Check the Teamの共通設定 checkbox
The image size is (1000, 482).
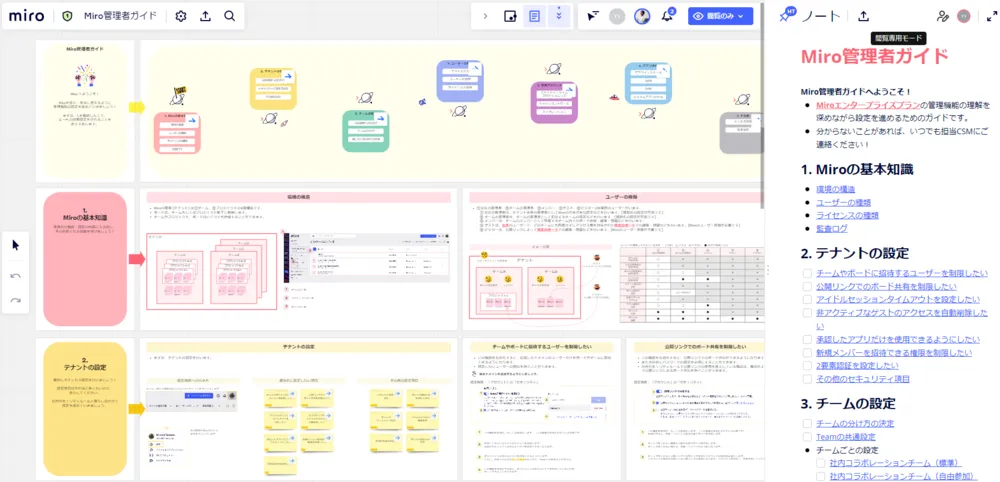point(808,437)
